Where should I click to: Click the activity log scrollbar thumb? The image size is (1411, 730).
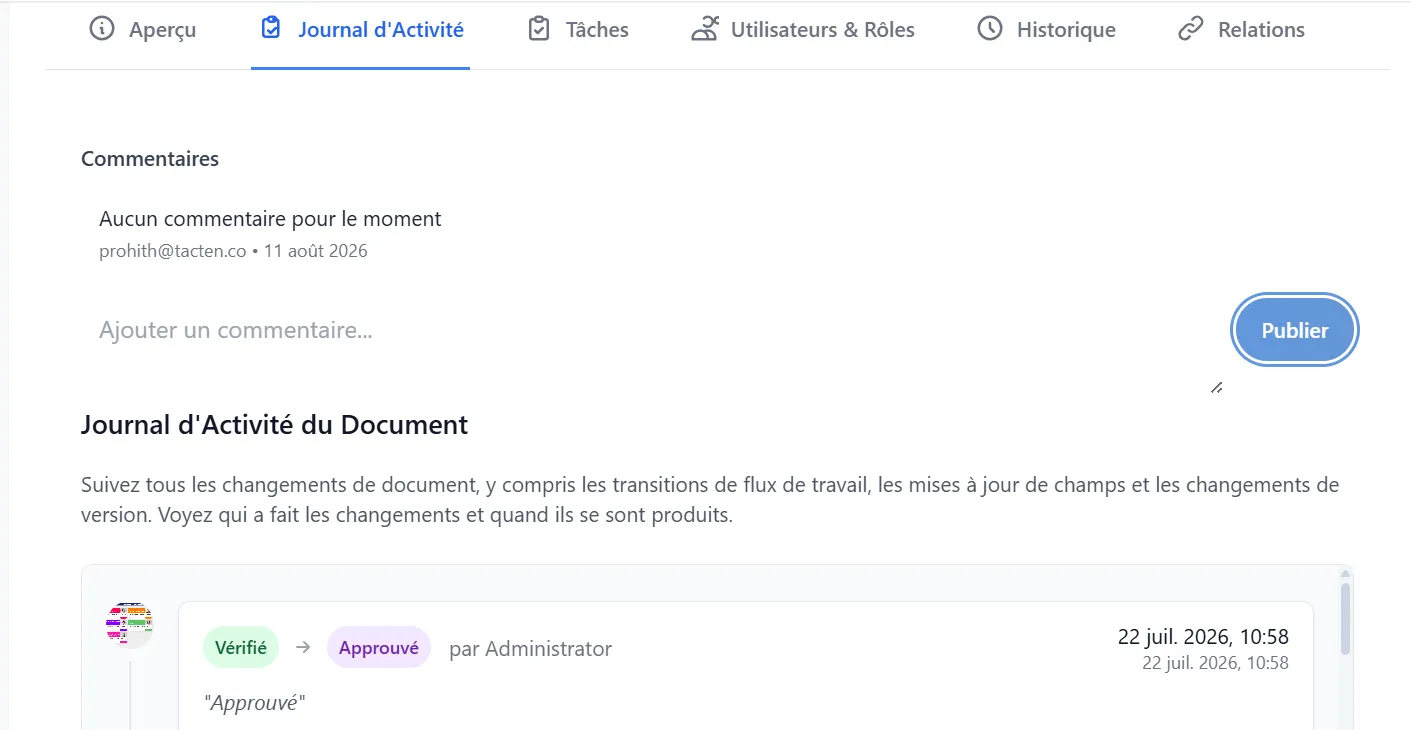pyautogui.click(x=1345, y=620)
